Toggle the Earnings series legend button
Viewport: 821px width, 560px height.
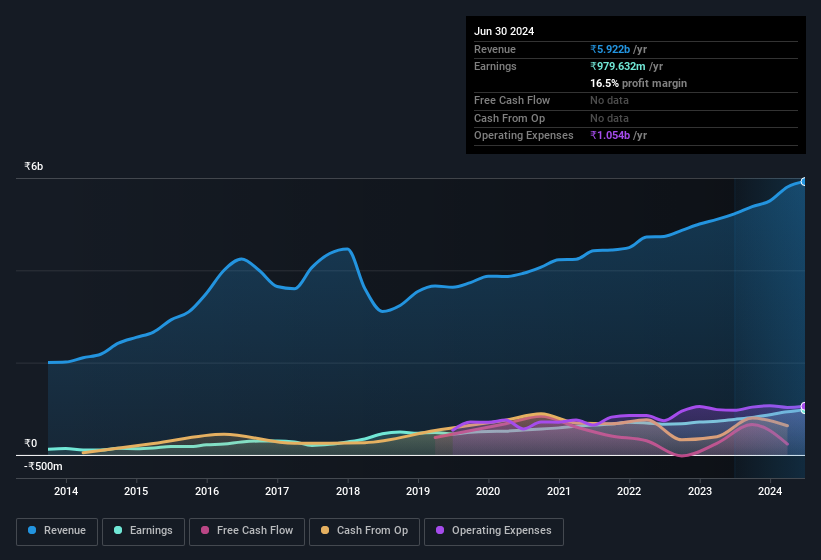pyautogui.click(x=143, y=531)
